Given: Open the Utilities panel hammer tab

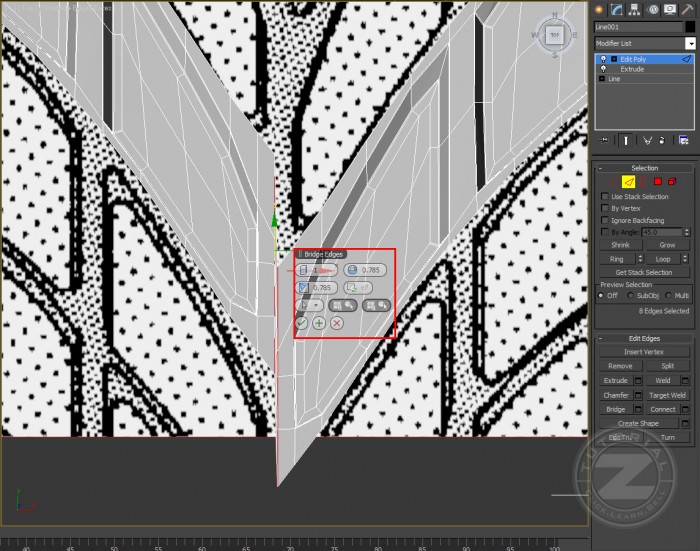Looking at the screenshot, I should click(x=688, y=9).
